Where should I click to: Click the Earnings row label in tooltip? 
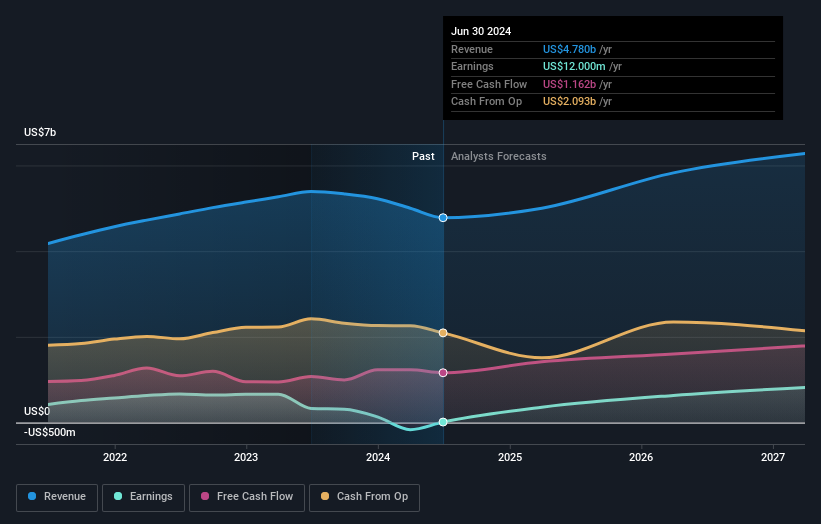coord(472,66)
